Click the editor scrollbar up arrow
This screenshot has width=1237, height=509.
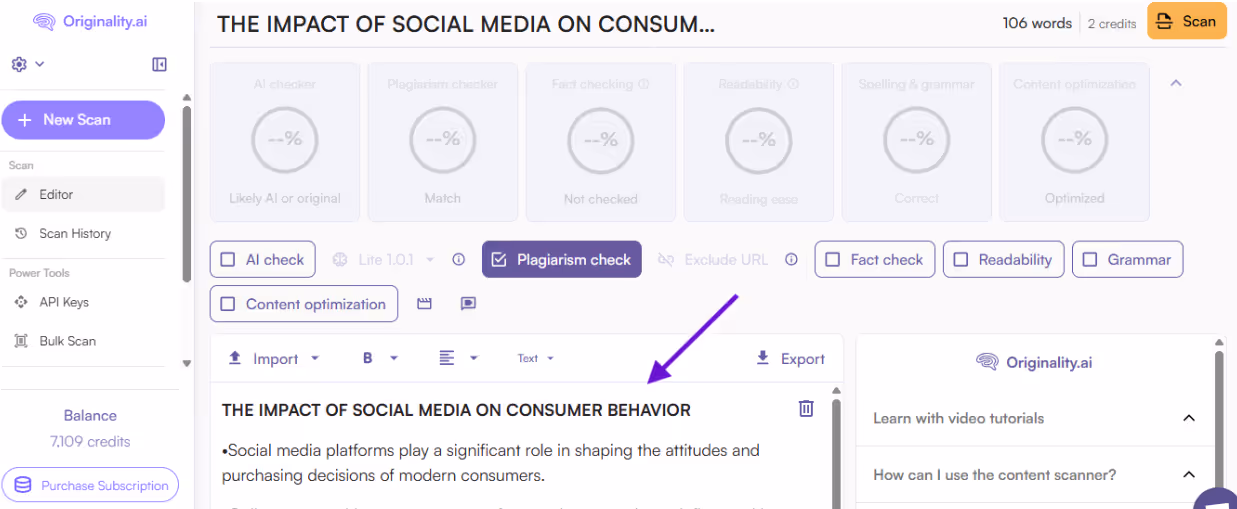coord(836,390)
